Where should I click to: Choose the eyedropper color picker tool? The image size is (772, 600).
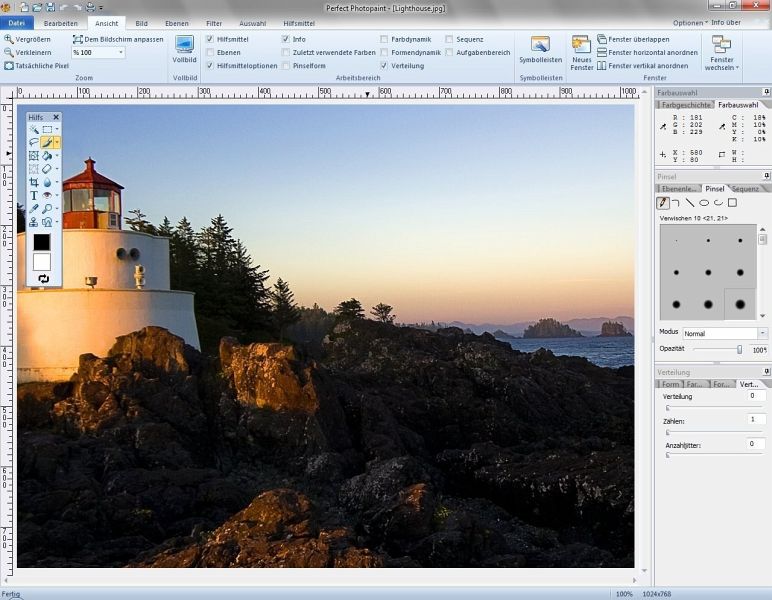pyautogui.click(x=34, y=209)
